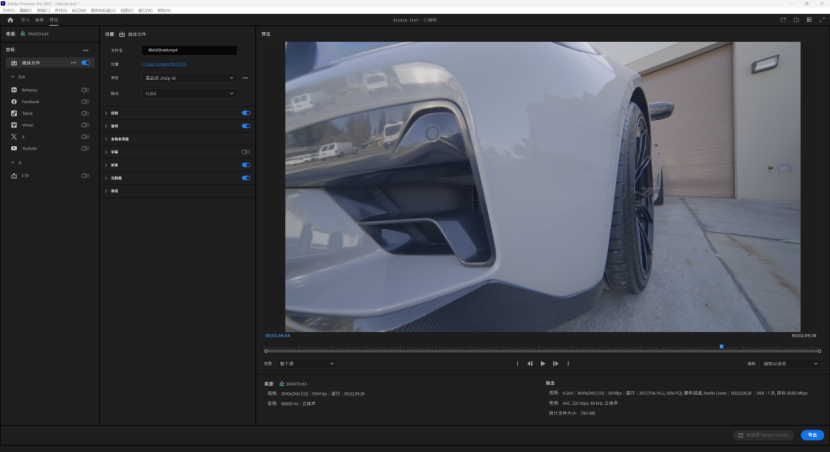Enable the FTP upload toggle
This screenshot has height=452, width=830.
point(85,176)
